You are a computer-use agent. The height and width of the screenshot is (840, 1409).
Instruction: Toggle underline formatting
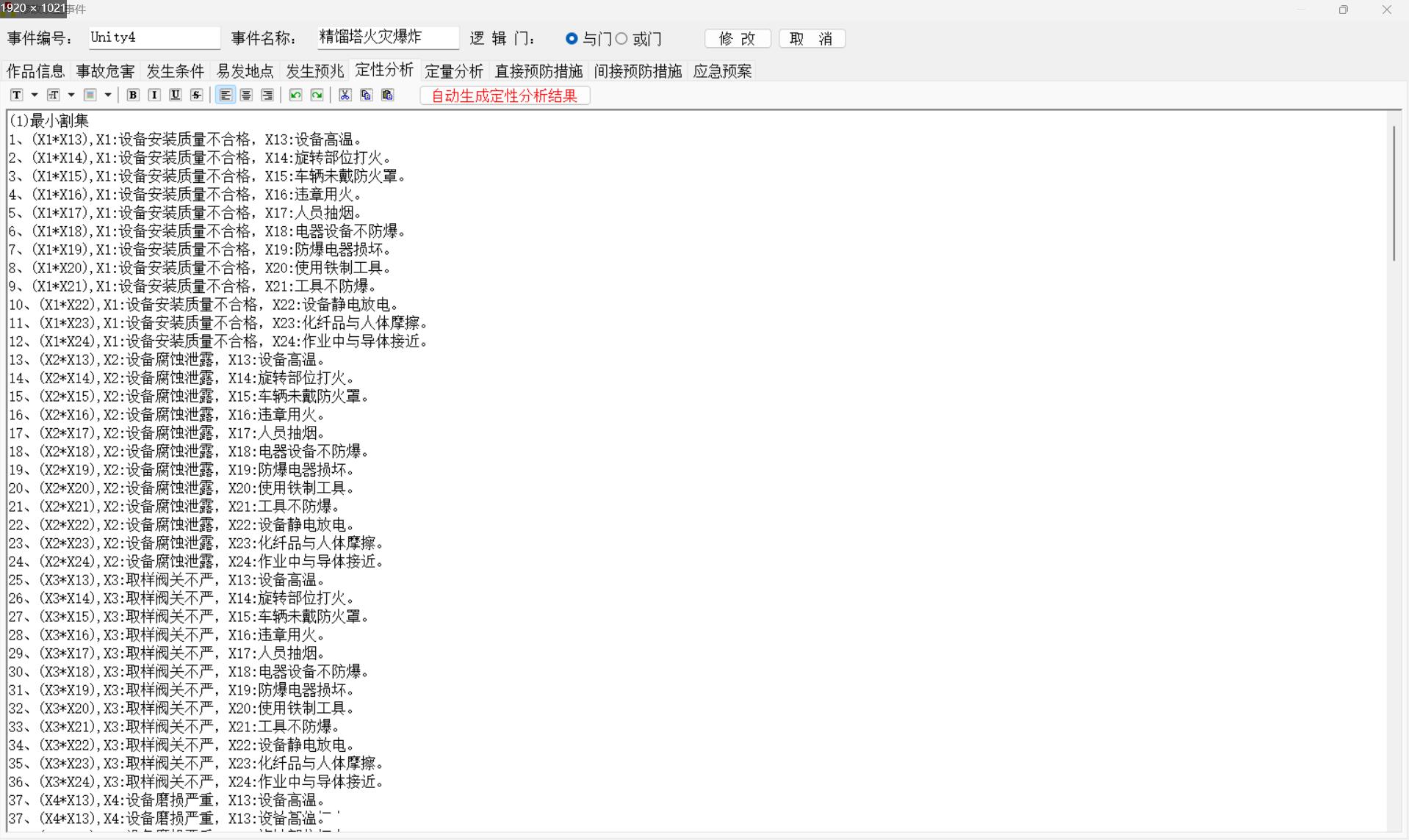(175, 95)
